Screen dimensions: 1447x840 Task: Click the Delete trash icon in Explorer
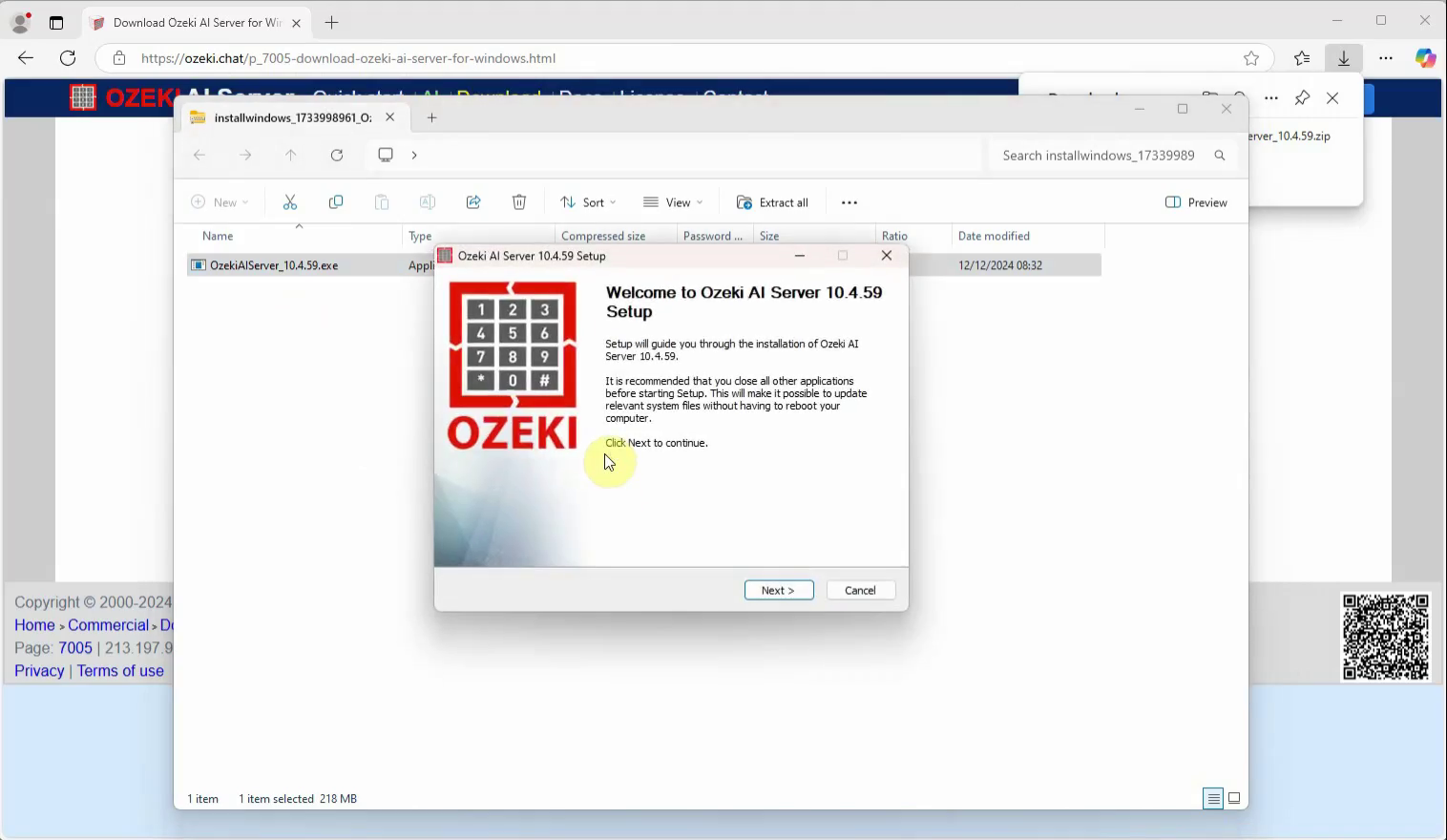[519, 202]
